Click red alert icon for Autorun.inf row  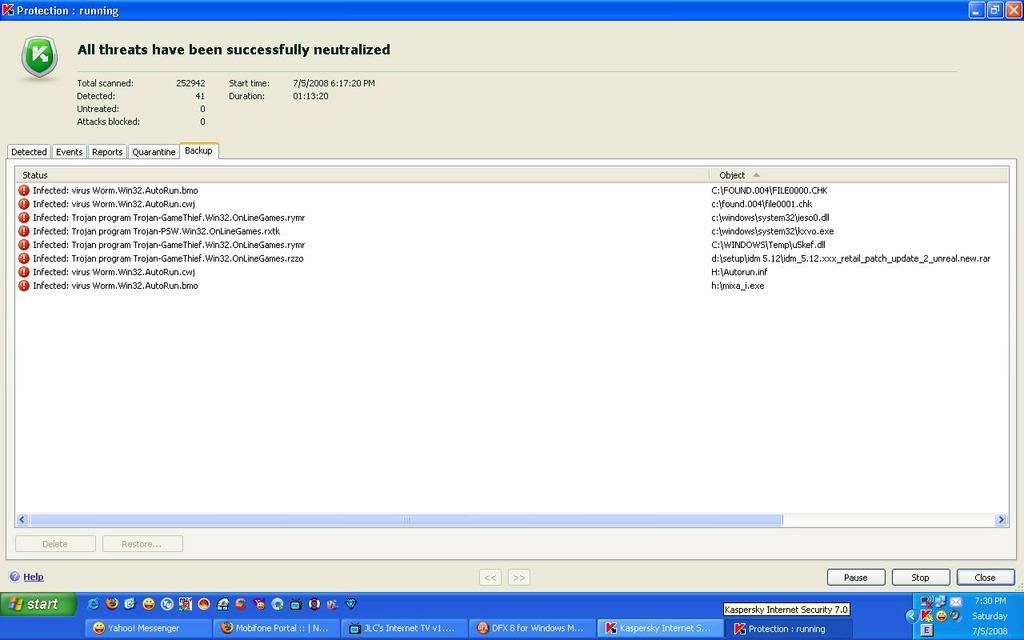[x=24, y=272]
